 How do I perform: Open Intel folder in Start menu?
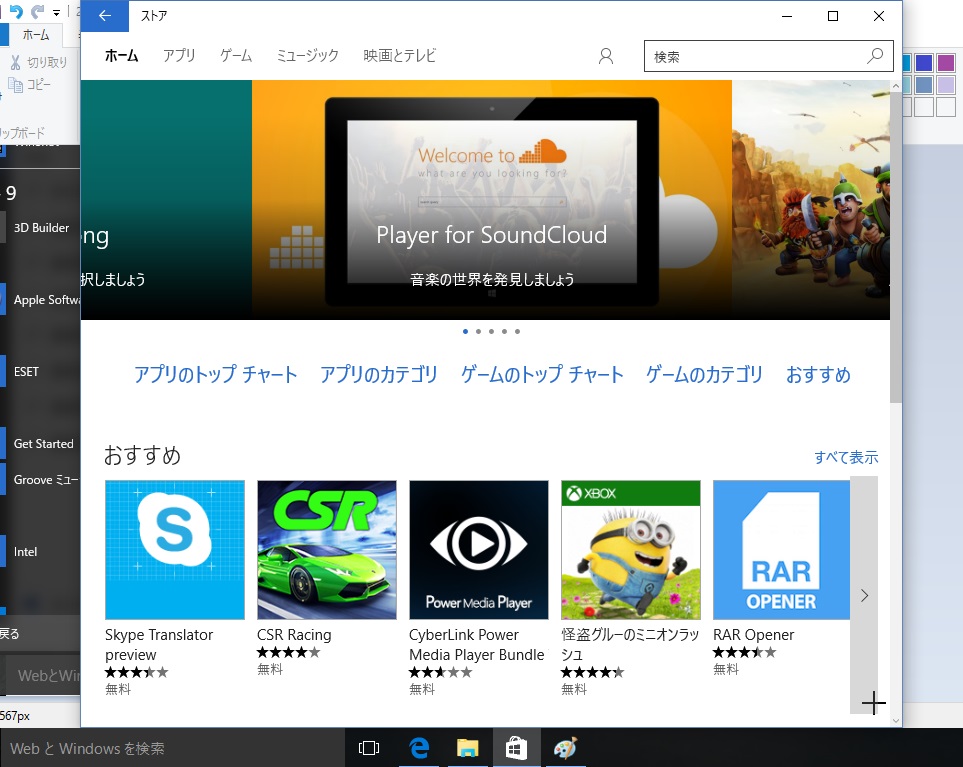[x=41, y=551]
